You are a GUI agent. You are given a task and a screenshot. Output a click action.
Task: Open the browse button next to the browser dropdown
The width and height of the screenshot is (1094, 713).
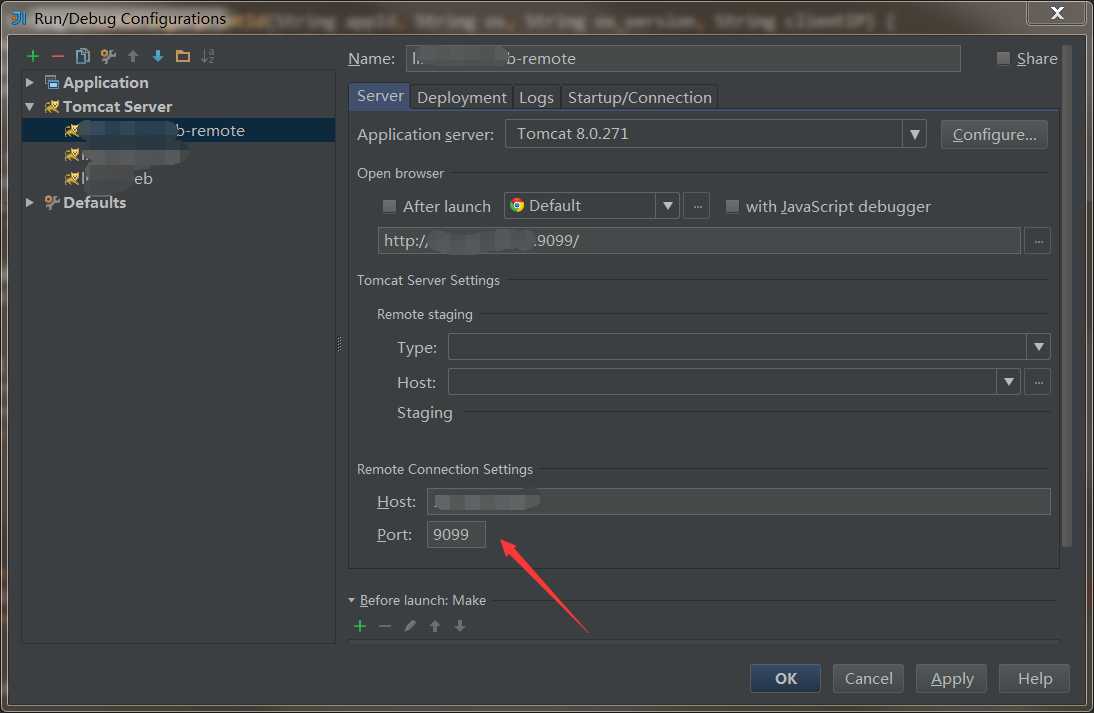[x=697, y=206]
